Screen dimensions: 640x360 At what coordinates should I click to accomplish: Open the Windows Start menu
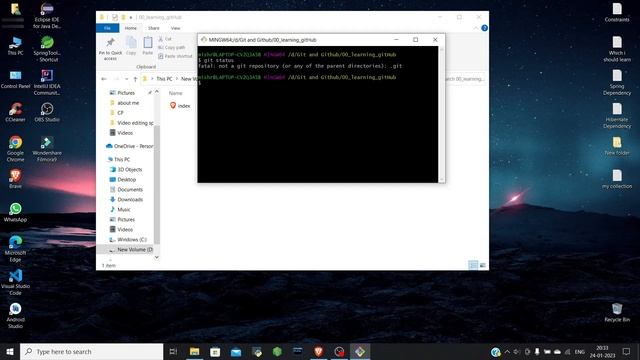10,351
